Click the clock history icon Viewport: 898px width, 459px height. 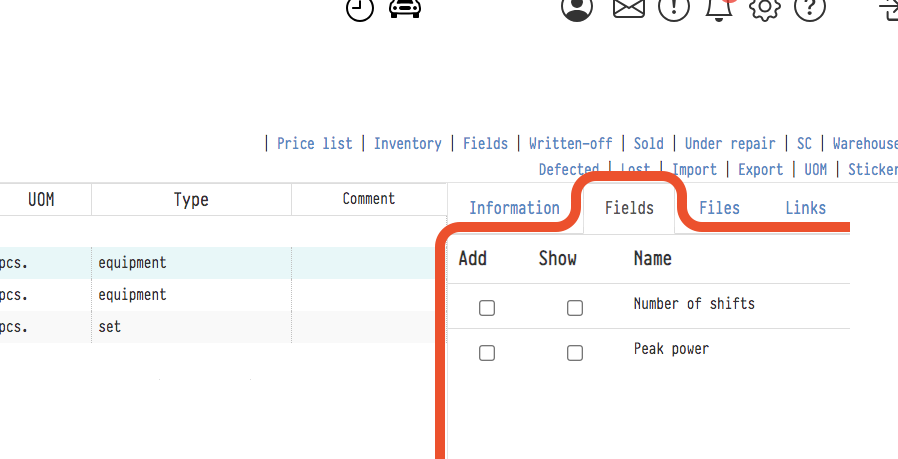pos(360,9)
